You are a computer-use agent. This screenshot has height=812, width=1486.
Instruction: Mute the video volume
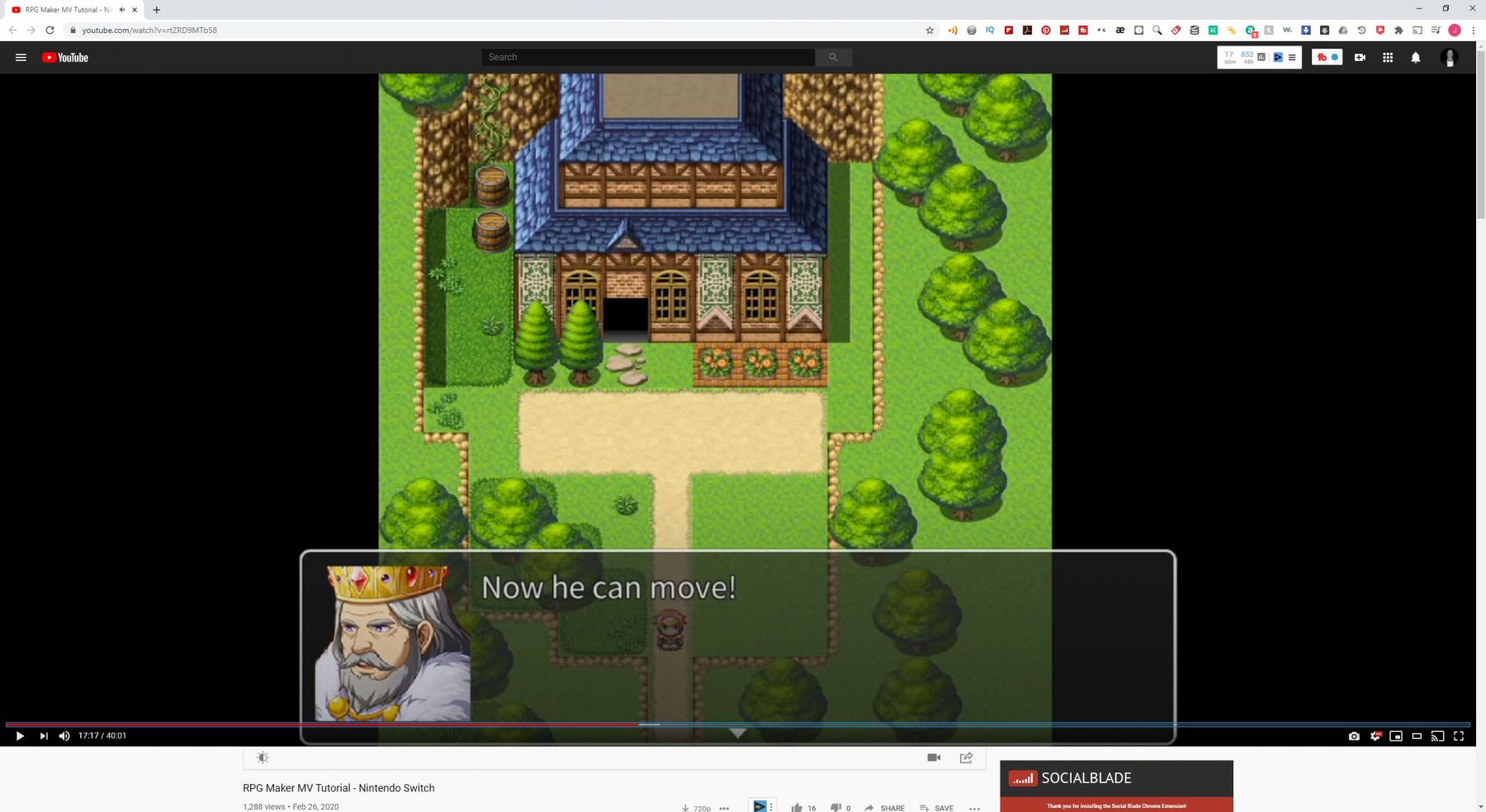coord(64,736)
